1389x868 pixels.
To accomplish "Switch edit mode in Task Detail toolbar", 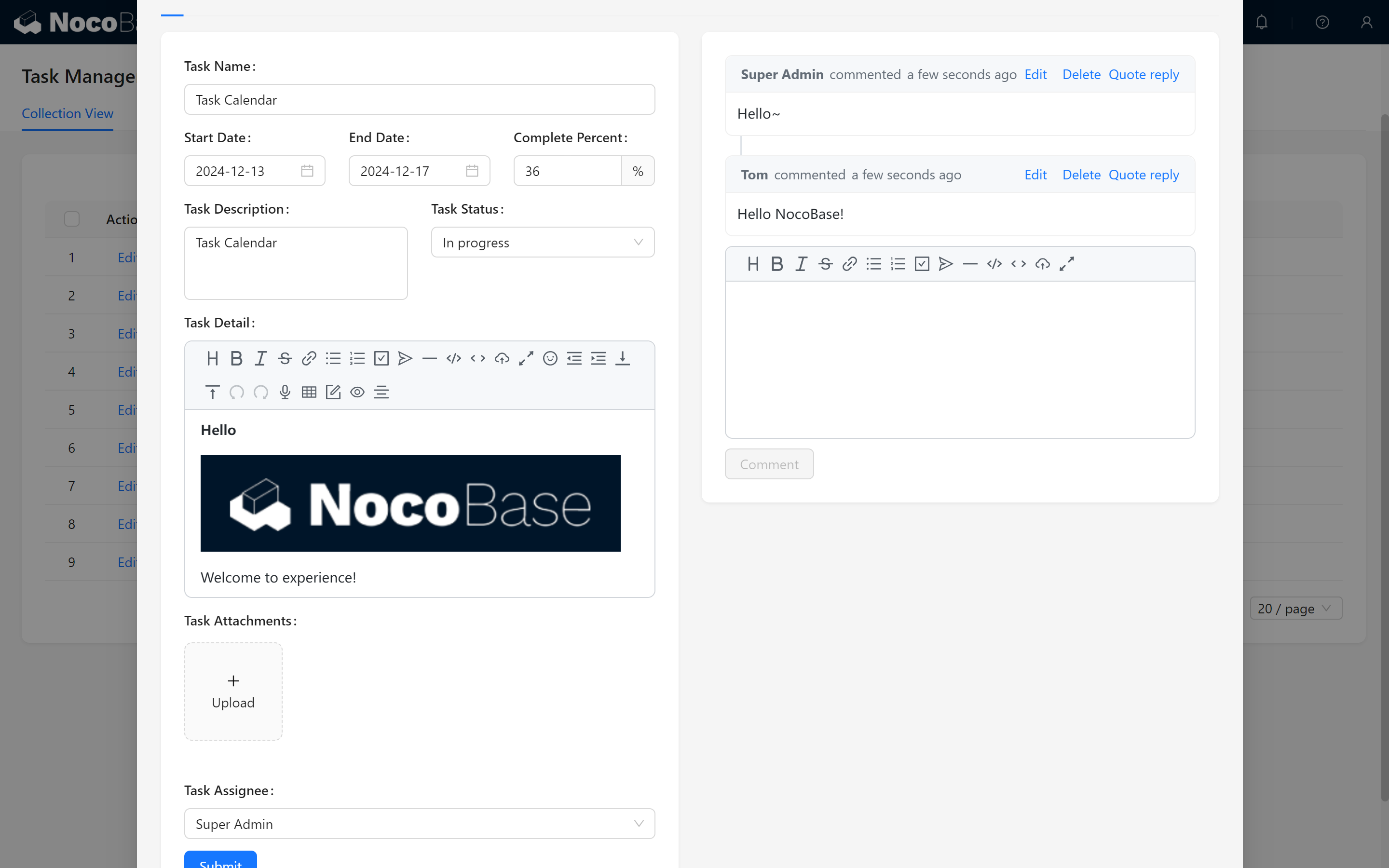I will click(333, 392).
